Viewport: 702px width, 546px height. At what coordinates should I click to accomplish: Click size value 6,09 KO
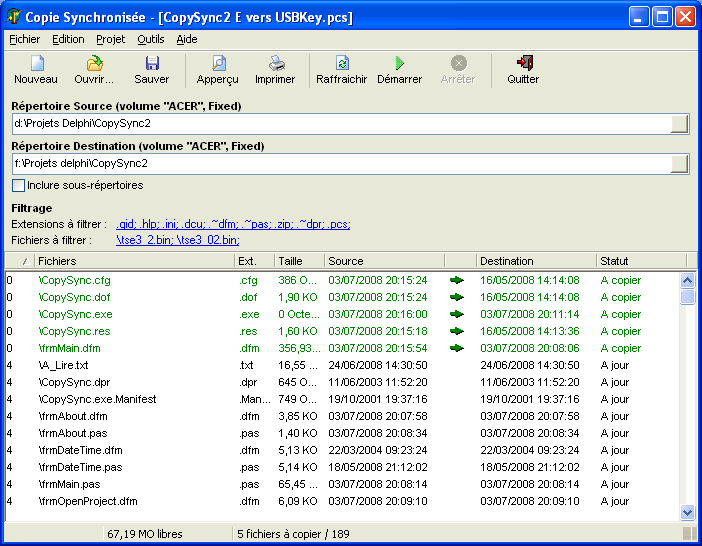pyautogui.click(x=298, y=501)
